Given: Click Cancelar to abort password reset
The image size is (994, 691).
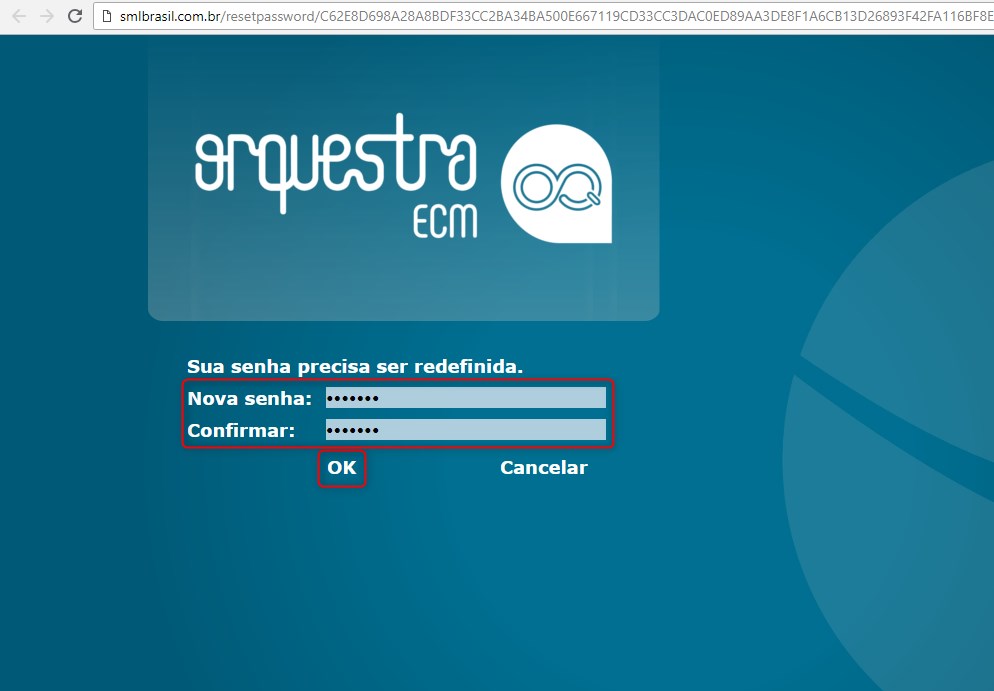Looking at the screenshot, I should coord(543,468).
